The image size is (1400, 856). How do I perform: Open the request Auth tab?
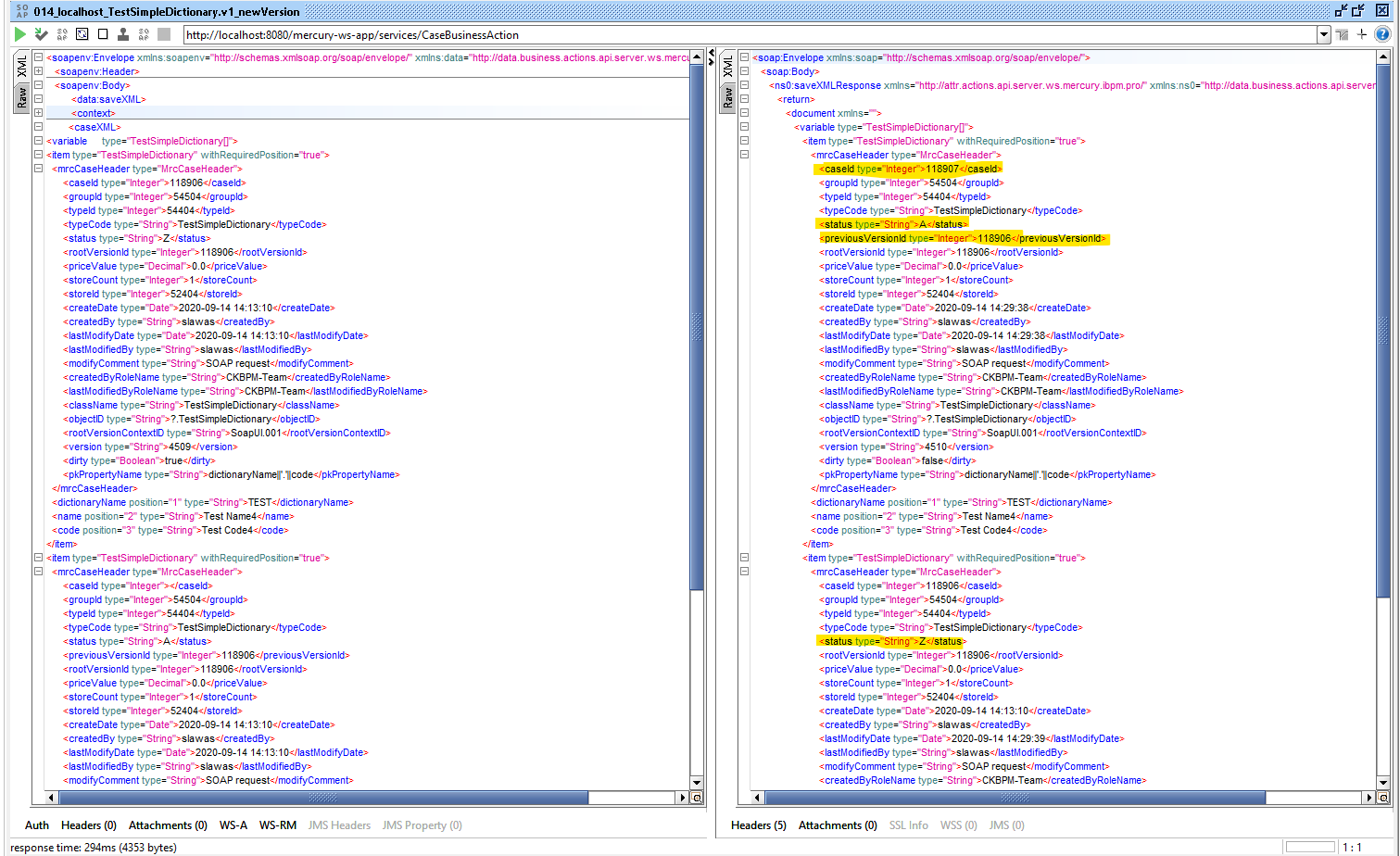37,825
